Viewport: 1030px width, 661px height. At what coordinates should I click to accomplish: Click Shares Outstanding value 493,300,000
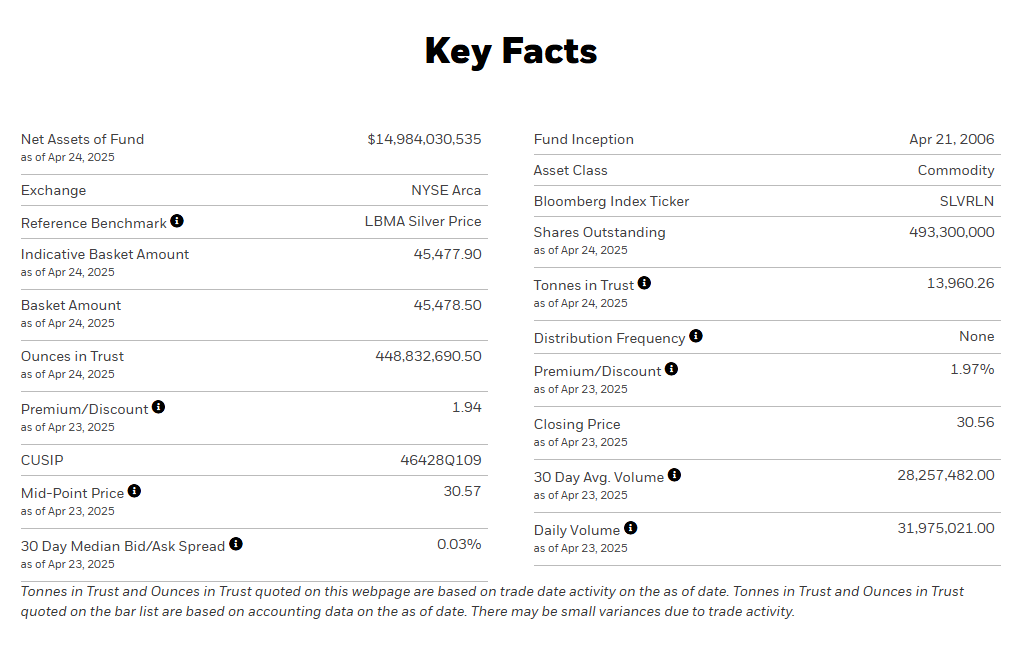click(946, 233)
